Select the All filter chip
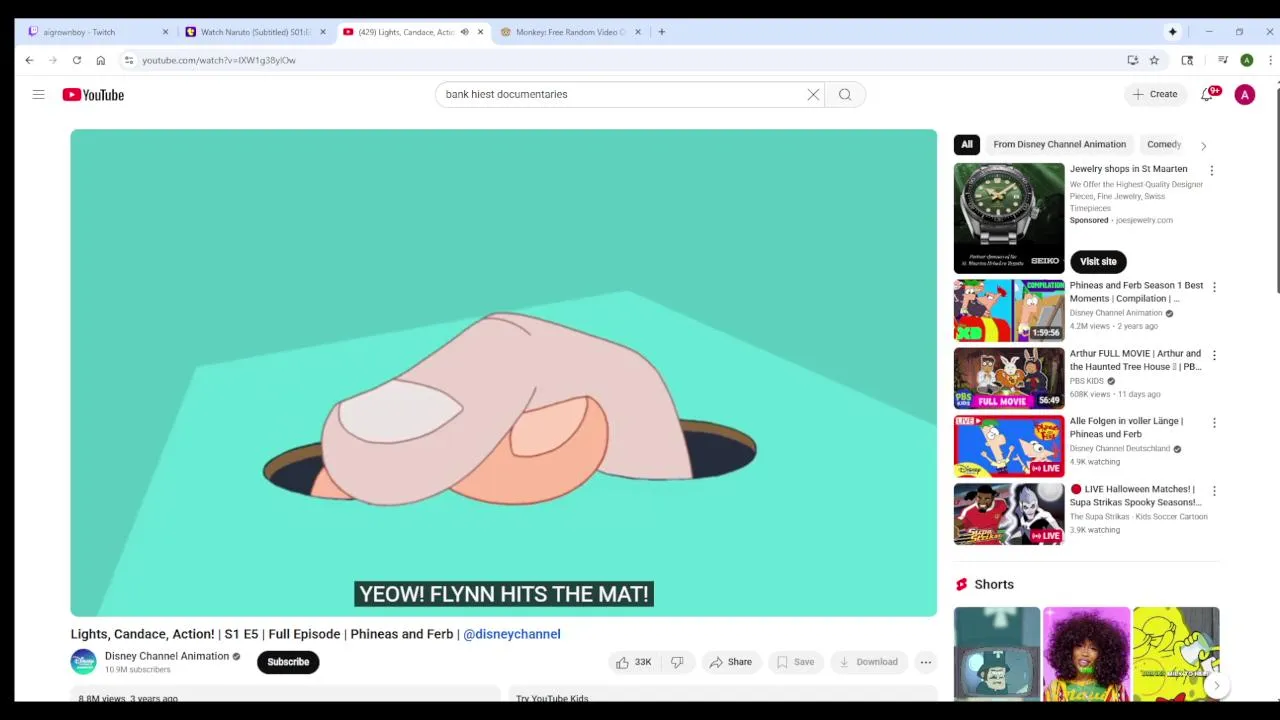 (x=966, y=144)
